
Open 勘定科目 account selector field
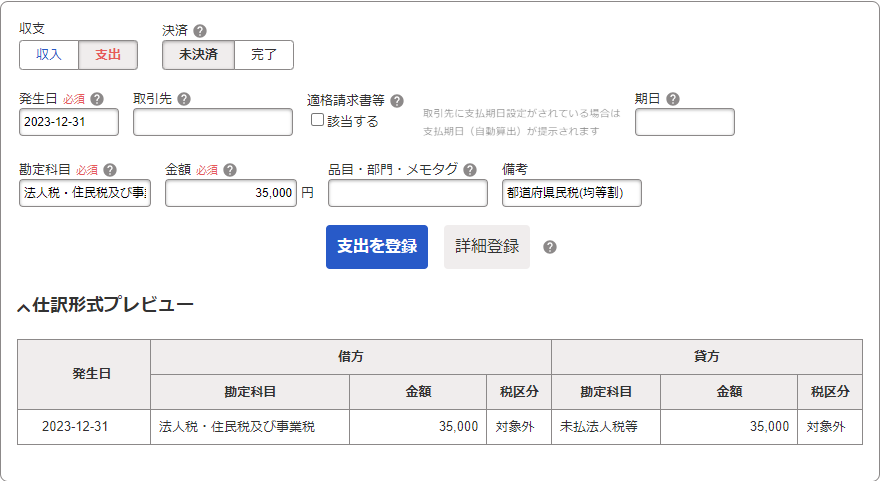point(85,193)
